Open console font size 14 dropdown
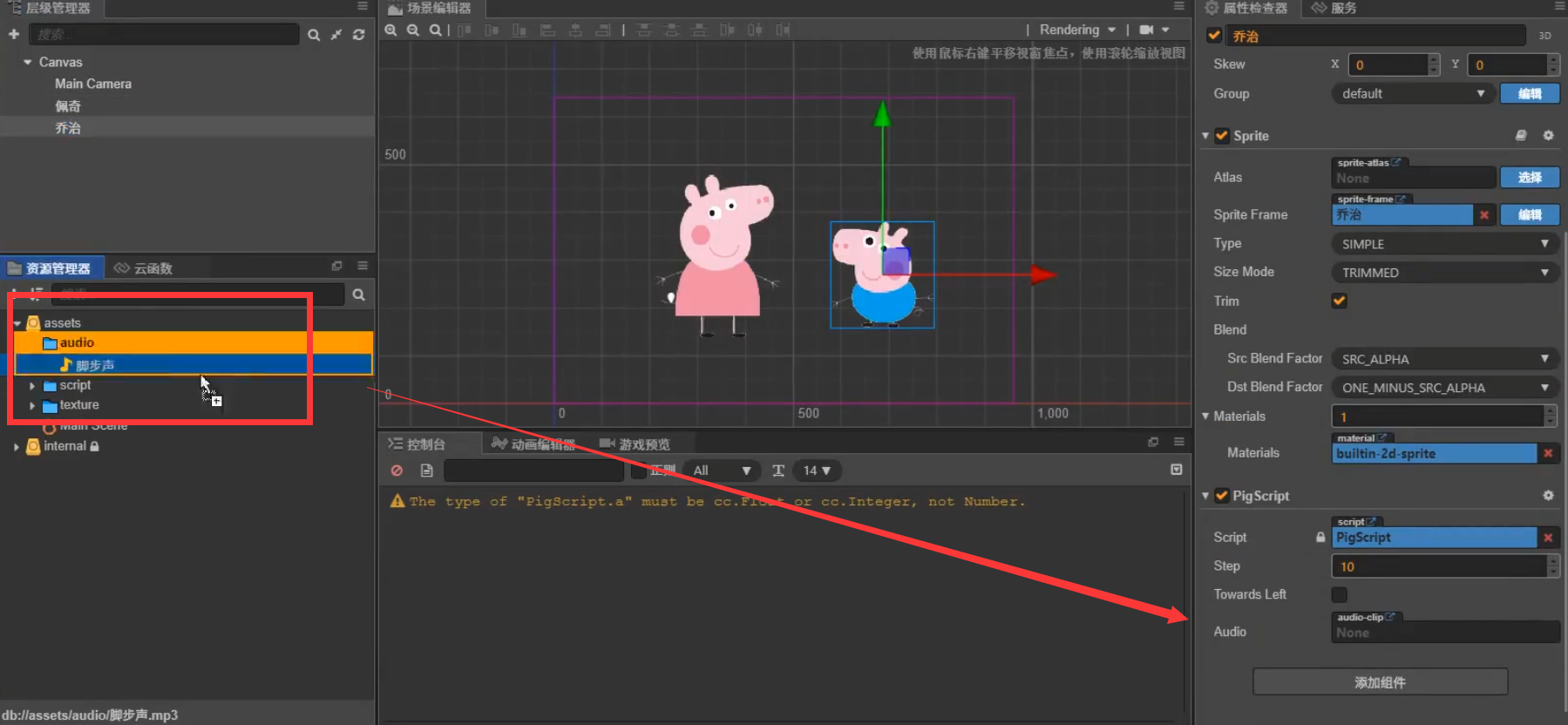 coord(817,471)
